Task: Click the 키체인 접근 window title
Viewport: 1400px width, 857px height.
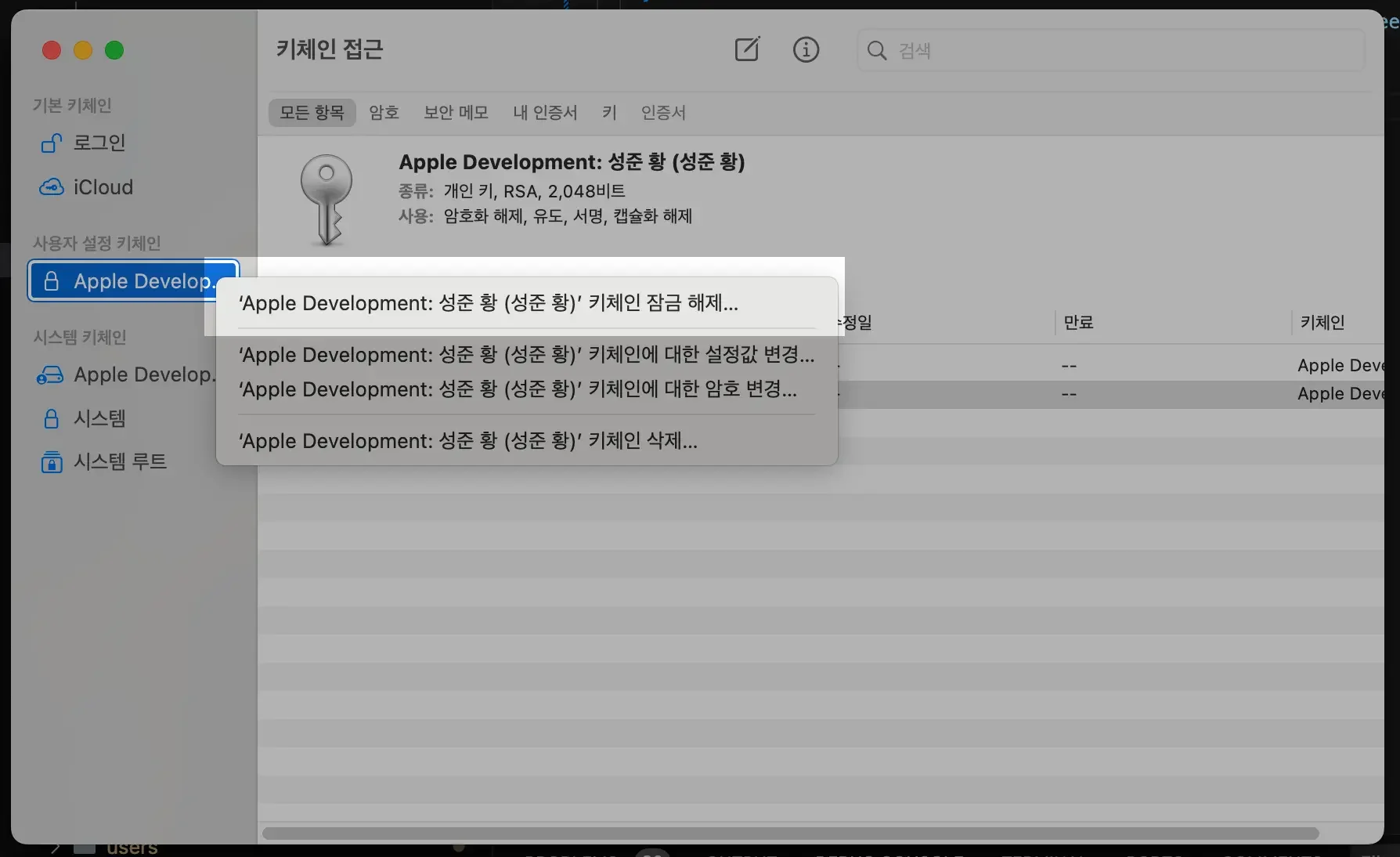Action: [330, 49]
